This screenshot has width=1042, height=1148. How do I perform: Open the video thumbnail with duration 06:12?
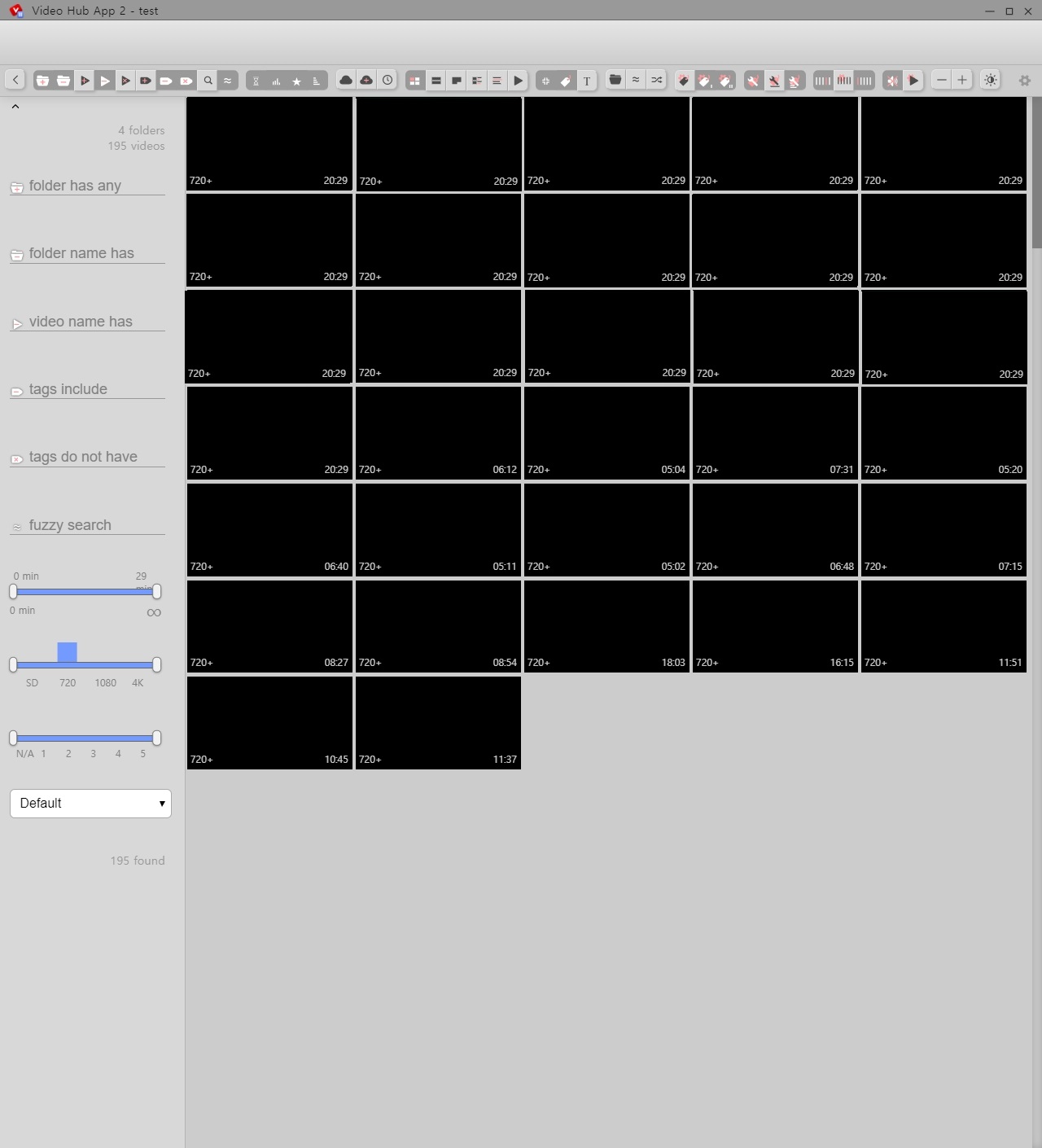[438, 433]
